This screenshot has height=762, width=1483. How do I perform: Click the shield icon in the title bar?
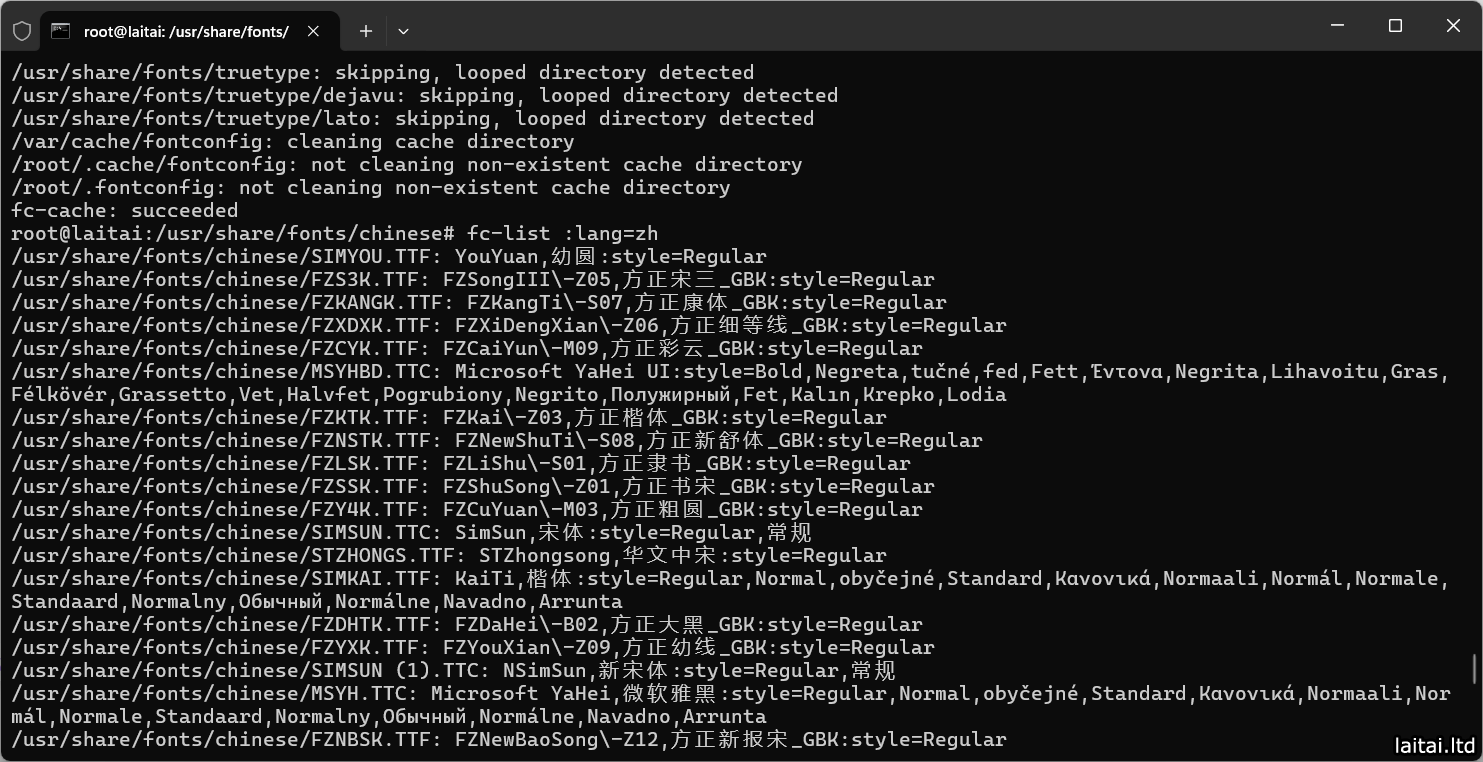click(x=22, y=31)
